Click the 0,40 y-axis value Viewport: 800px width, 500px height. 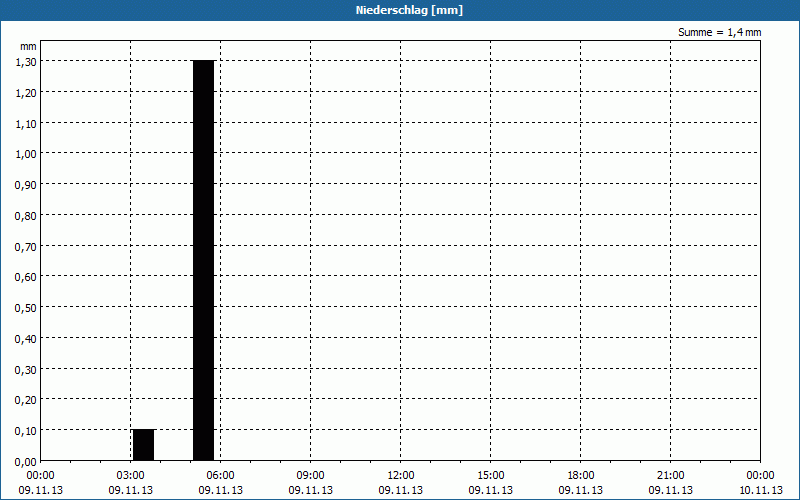click(26, 339)
